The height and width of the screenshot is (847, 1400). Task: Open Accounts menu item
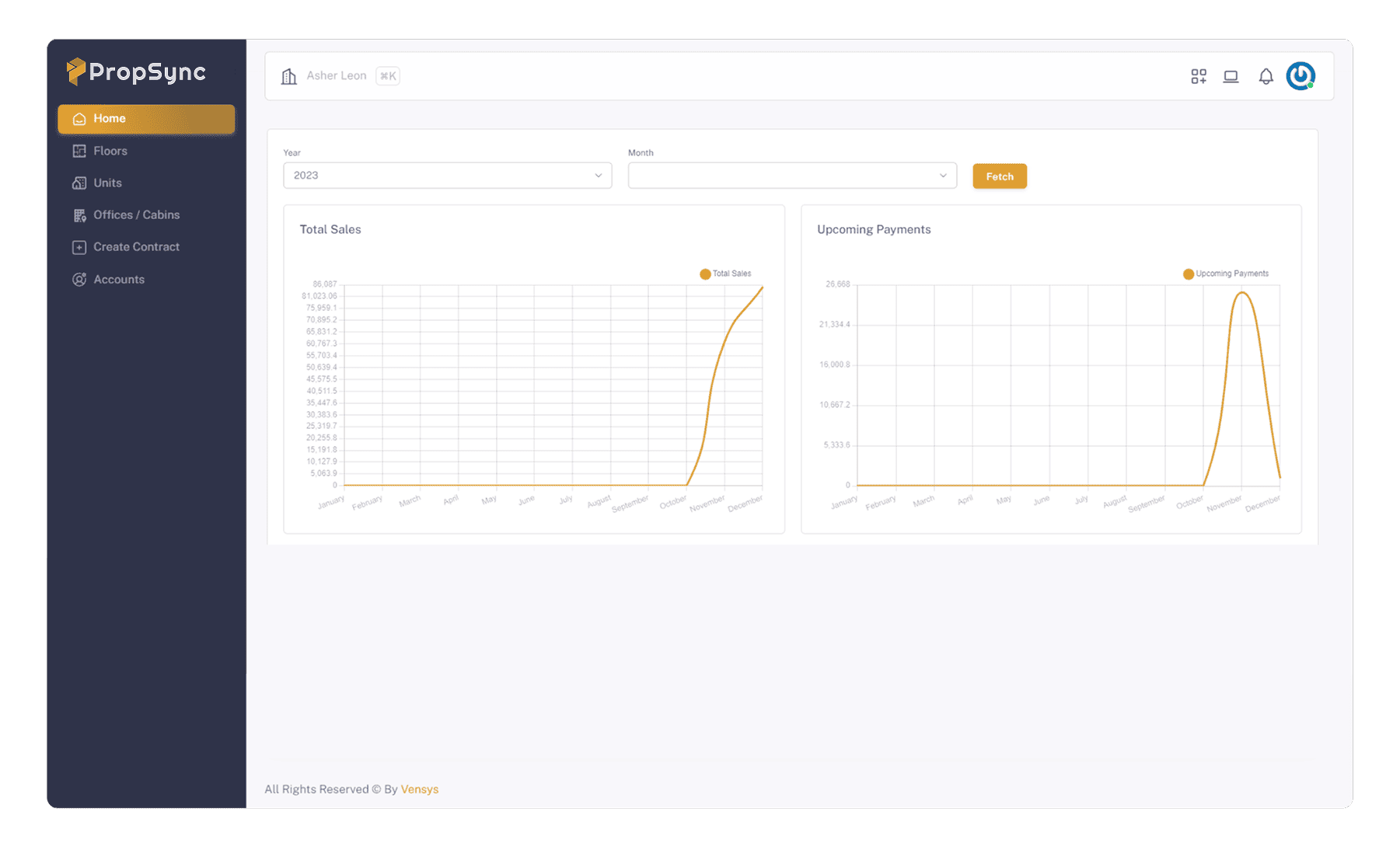146,279
